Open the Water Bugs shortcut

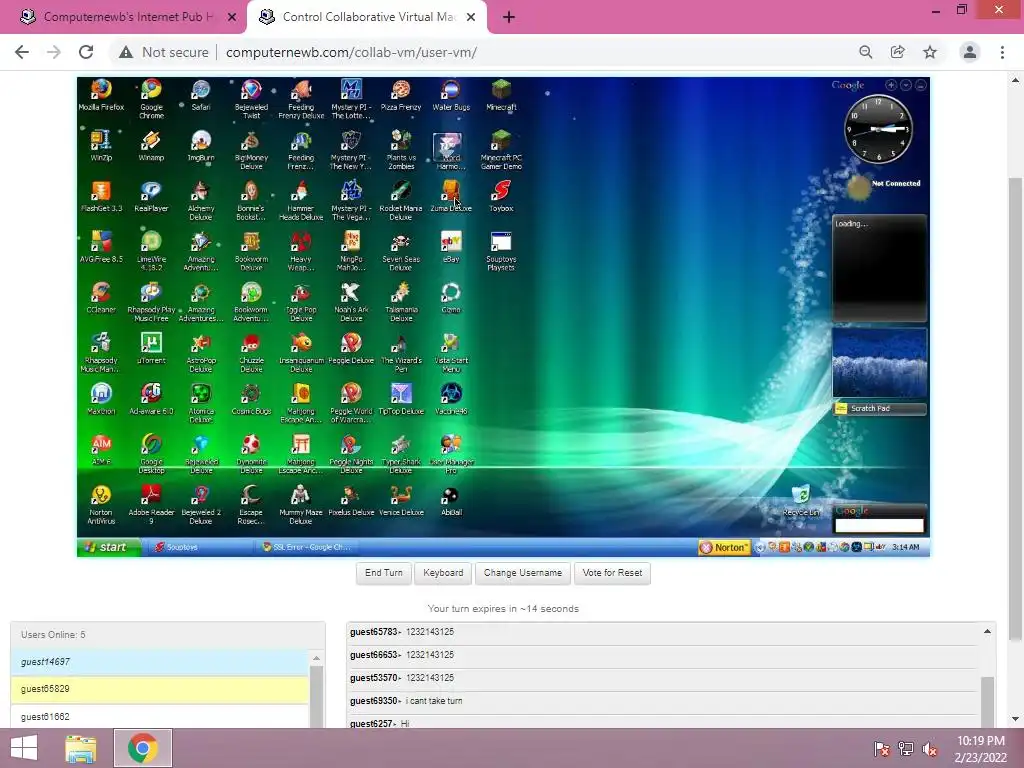pos(451,95)
